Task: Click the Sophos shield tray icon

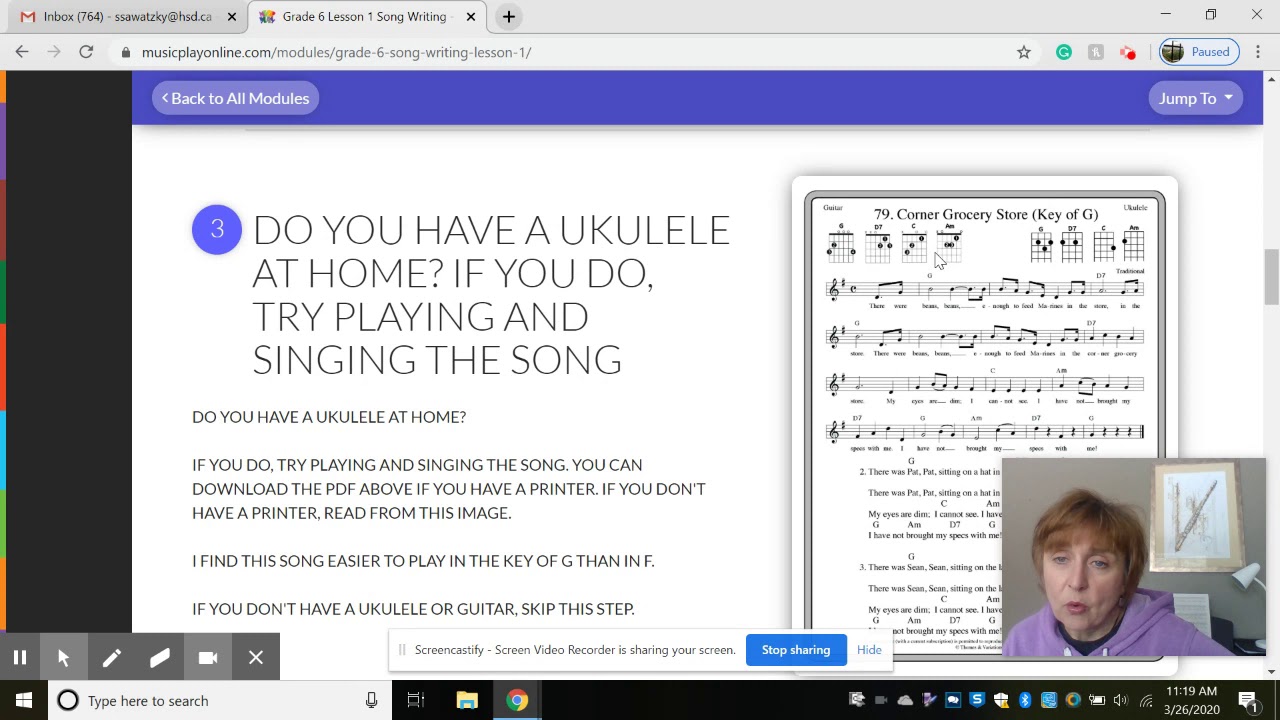Action: tap(977, 700)
